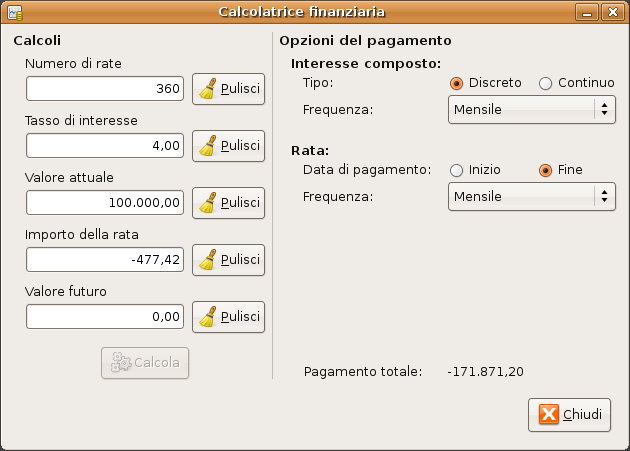
Task: Open the Rata Frequenza dropdown
Action: tap(532, 197)
